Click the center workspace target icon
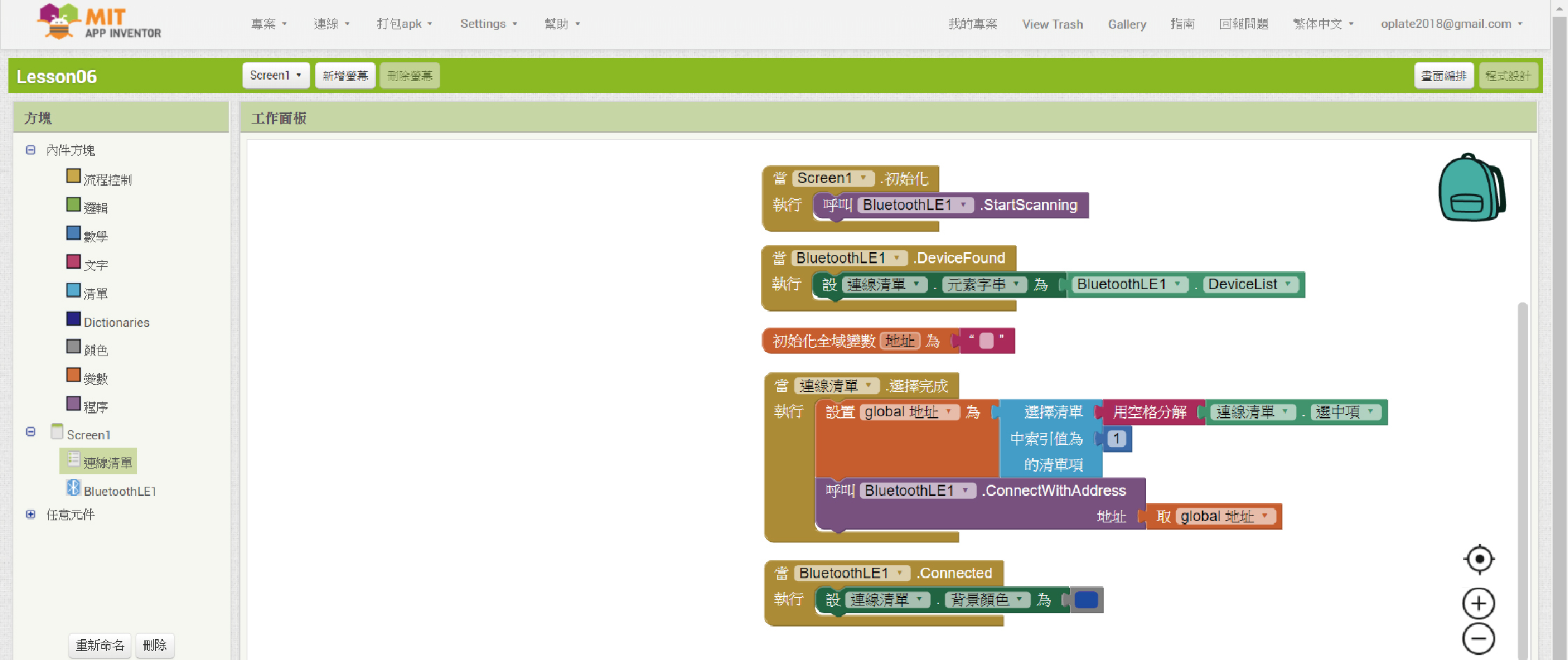This screenshot has width=1568, height=660. (x=1479, y=559)
